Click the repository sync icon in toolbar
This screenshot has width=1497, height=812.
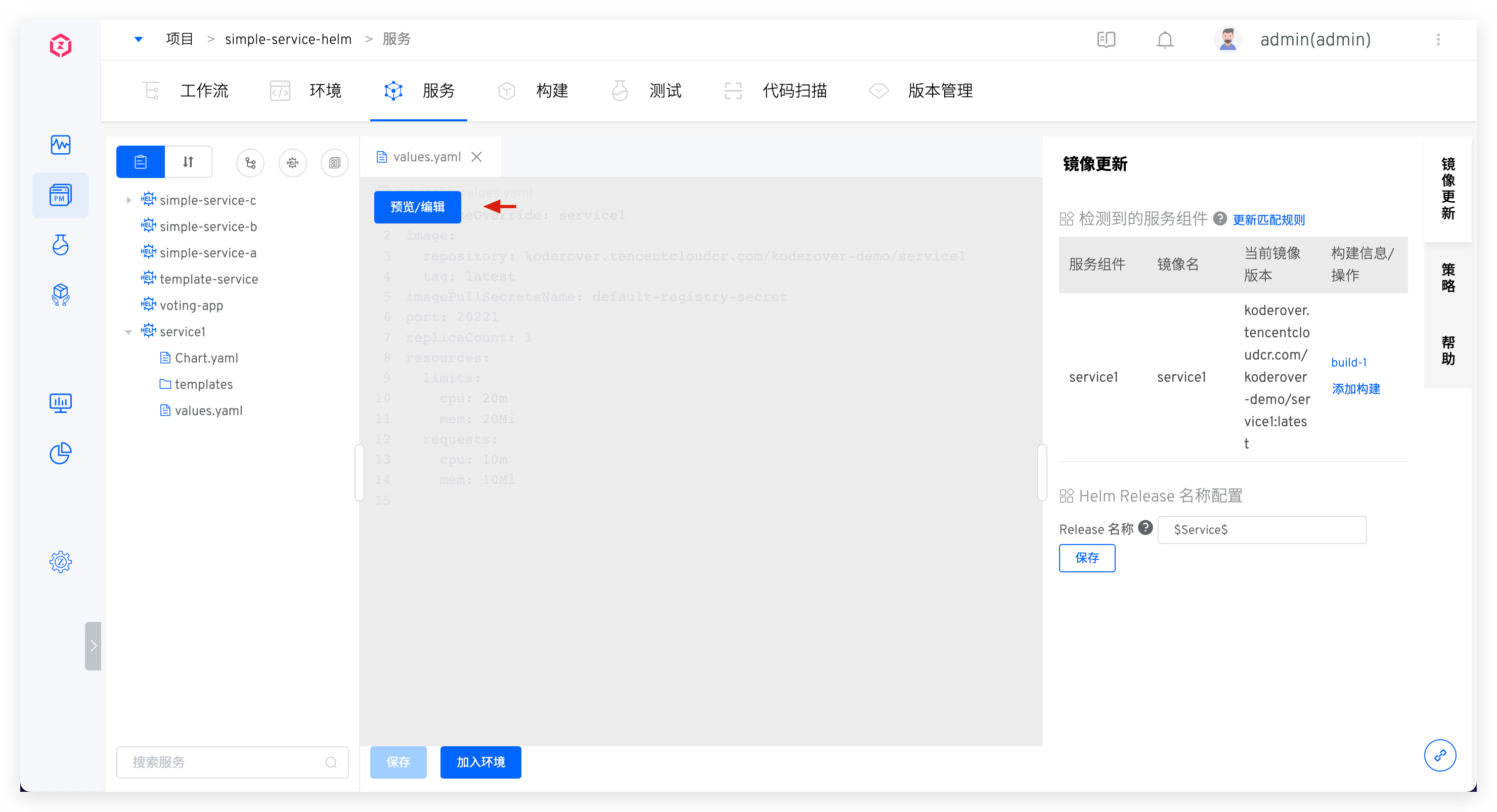(x=250, y=163)
